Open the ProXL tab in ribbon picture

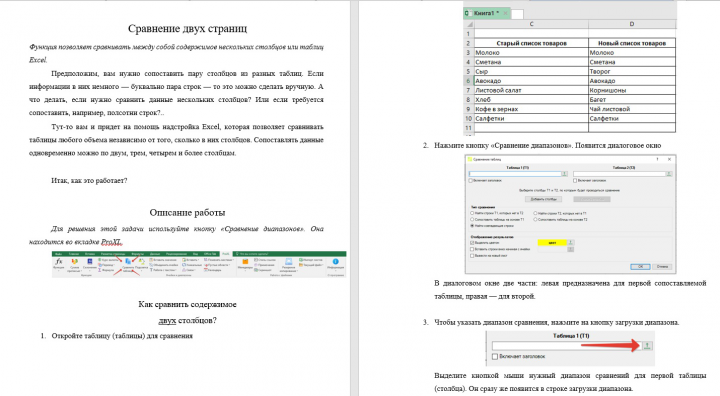tap(225, 254)
